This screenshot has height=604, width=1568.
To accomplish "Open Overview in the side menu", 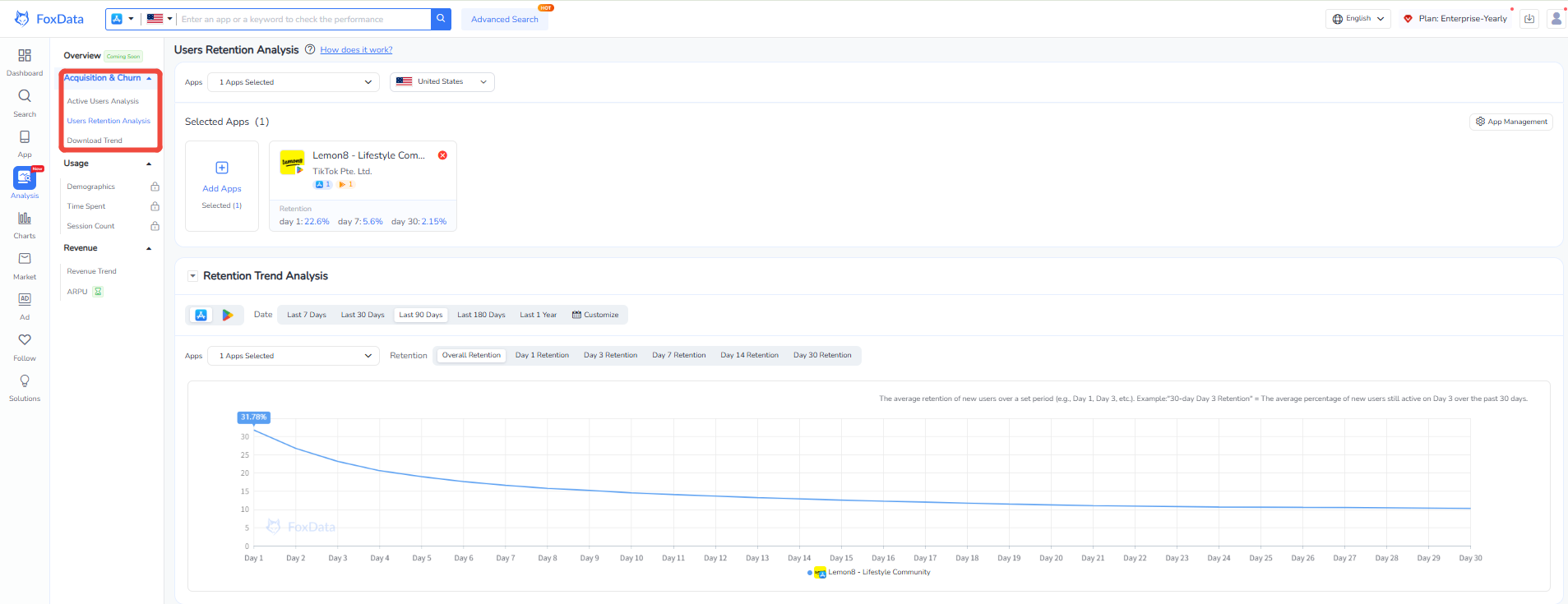I will point(82,56).
